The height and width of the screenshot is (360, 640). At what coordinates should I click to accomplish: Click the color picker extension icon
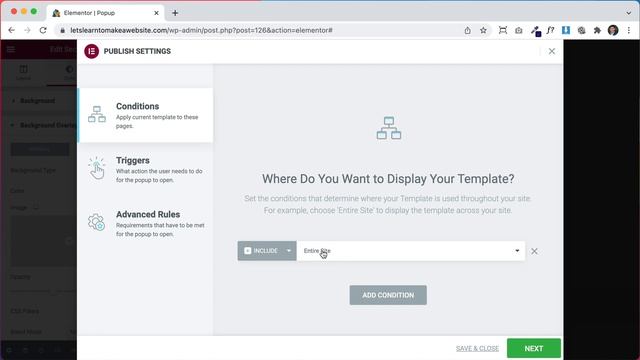coord(536,31)
